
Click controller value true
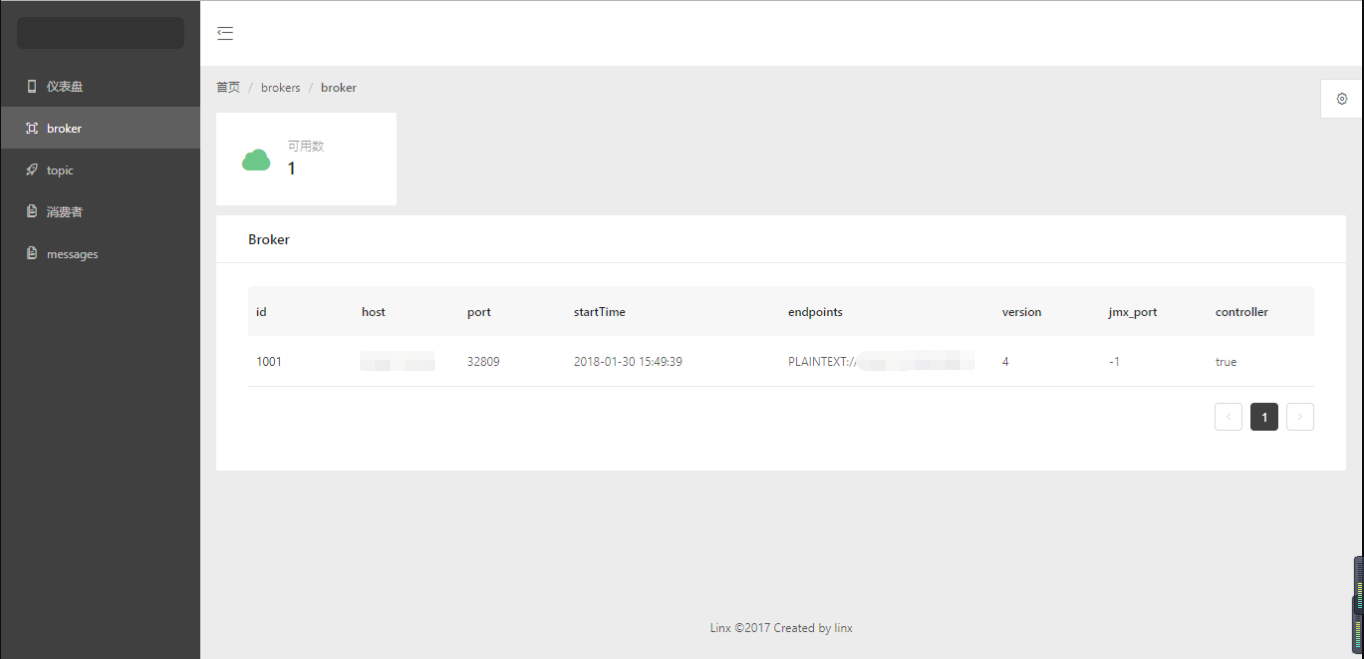click(x=1226, y=362)
